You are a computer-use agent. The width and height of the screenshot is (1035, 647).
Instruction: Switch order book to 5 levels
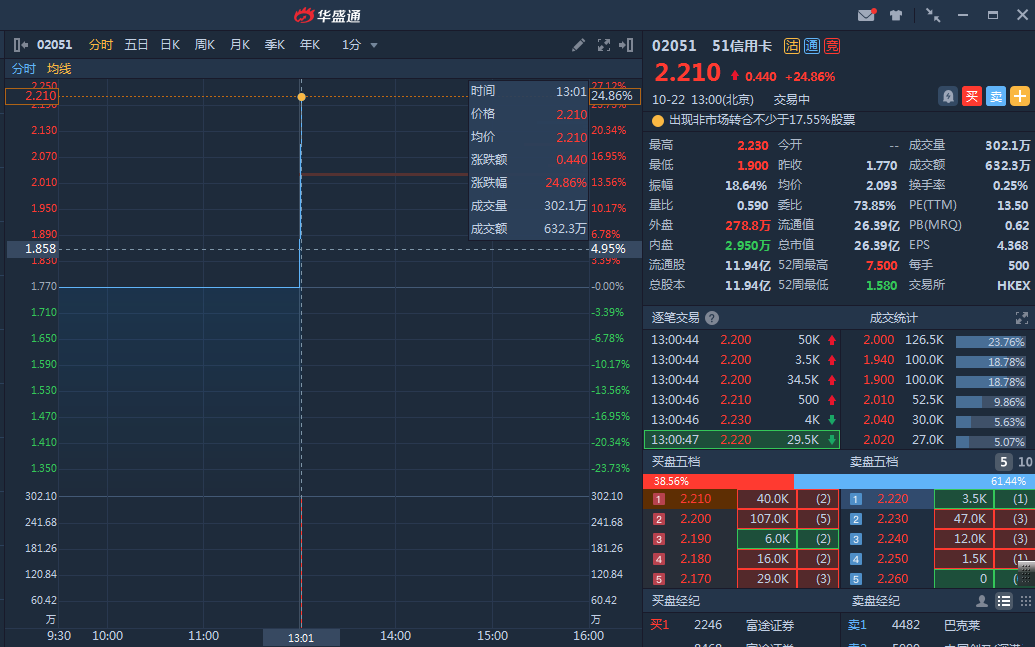tap(1002, 462)
